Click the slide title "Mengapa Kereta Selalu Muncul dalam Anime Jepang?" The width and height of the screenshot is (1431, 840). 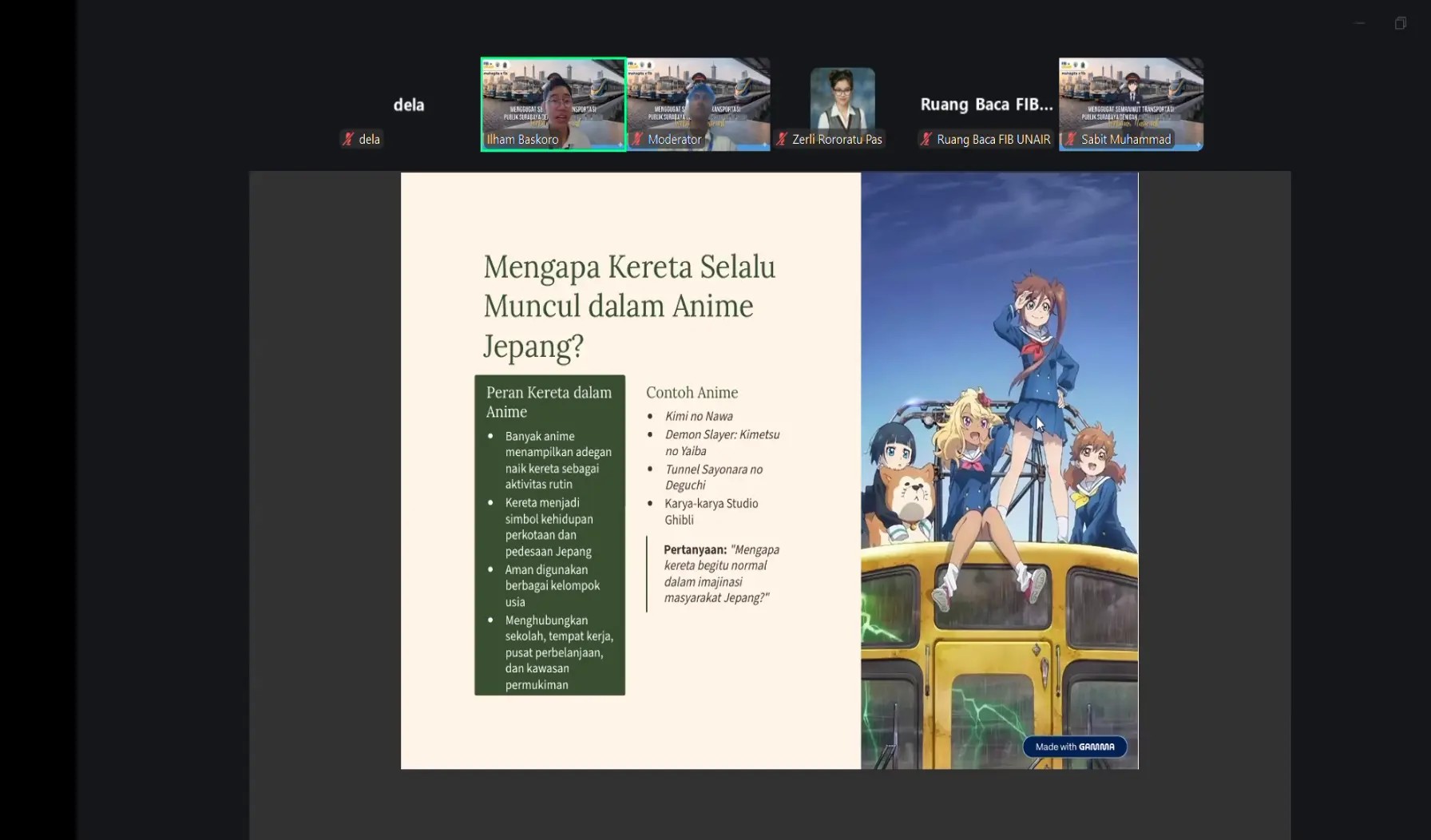[x=629, y=307]
